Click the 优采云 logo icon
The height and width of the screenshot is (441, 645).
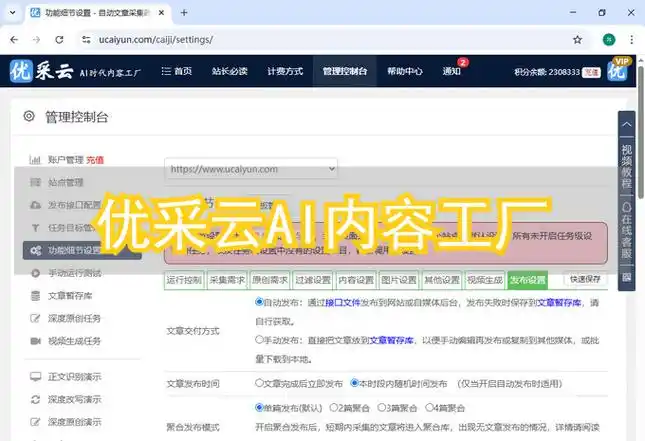21,71
